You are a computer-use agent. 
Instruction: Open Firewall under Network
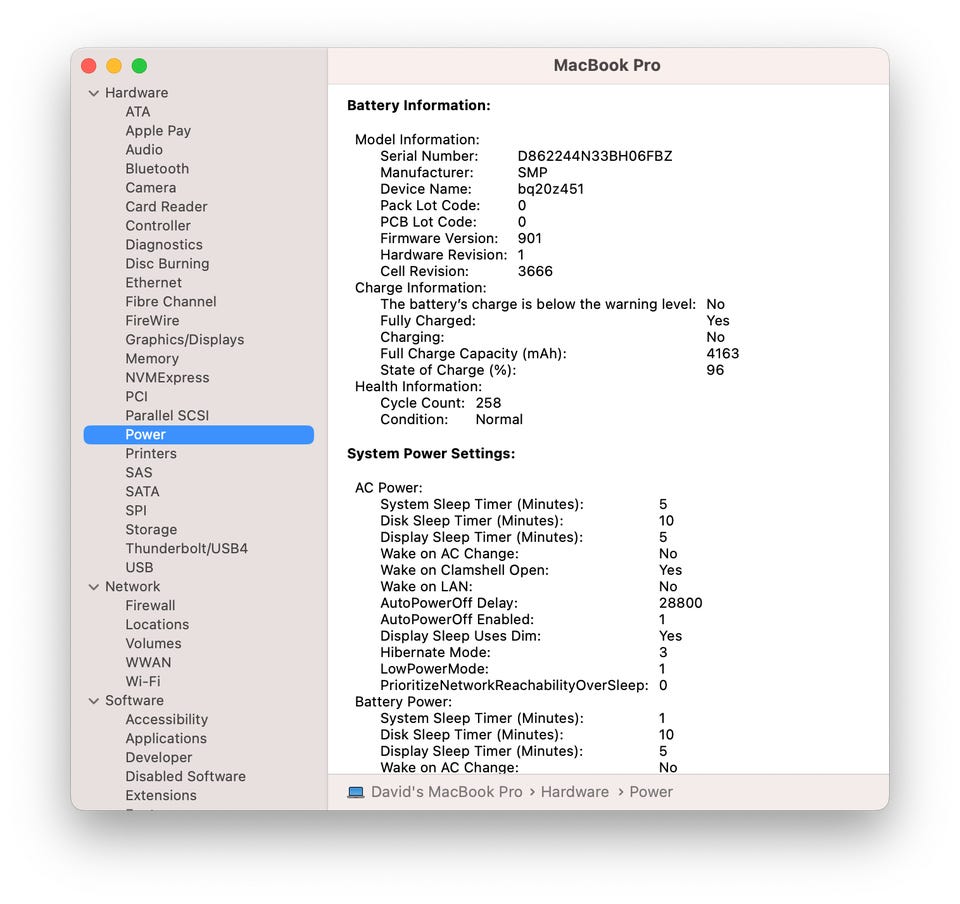pyautogui.click(x=151, y=605)
